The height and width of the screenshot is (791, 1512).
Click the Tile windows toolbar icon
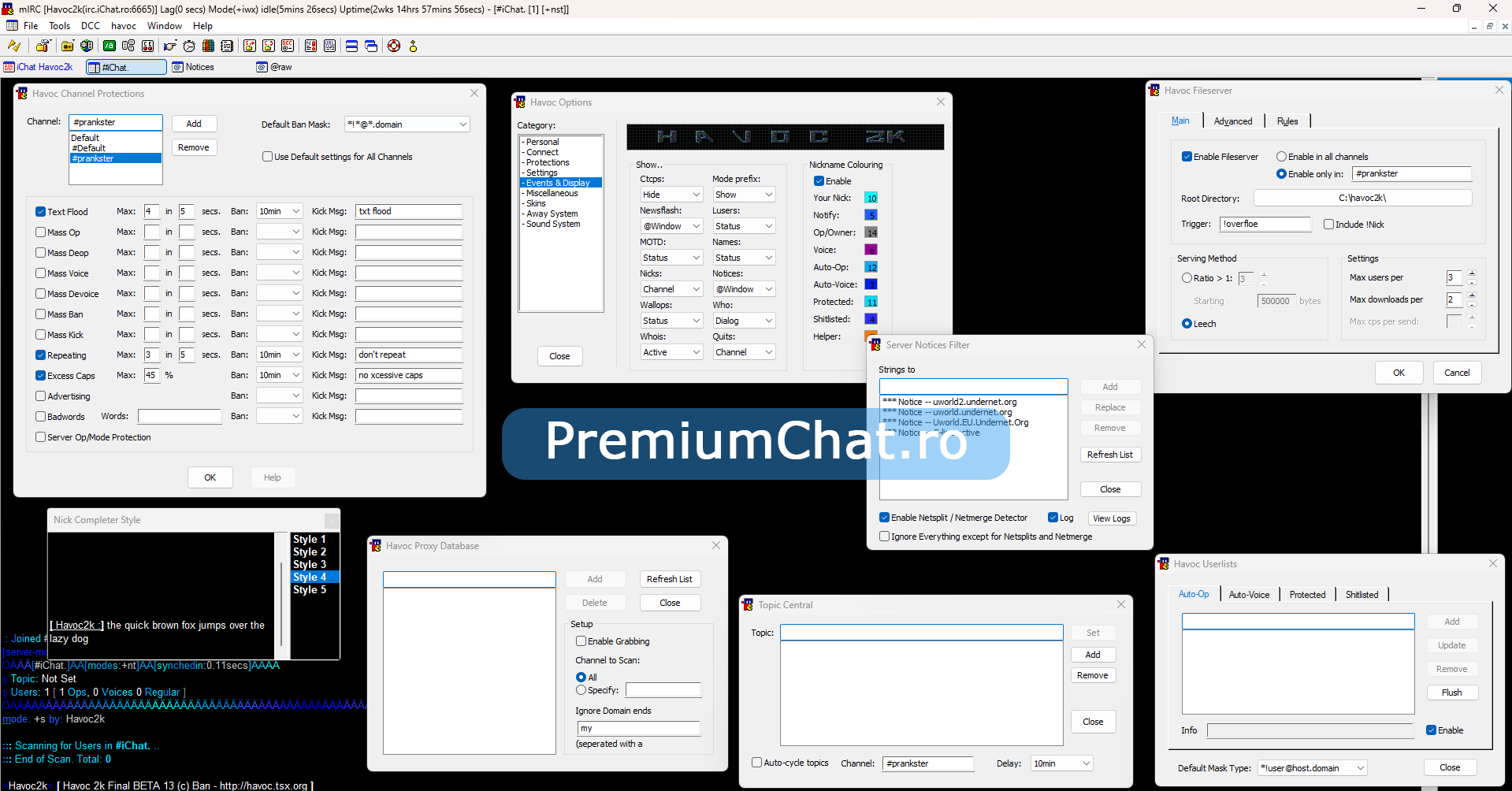tap(352, 46)
